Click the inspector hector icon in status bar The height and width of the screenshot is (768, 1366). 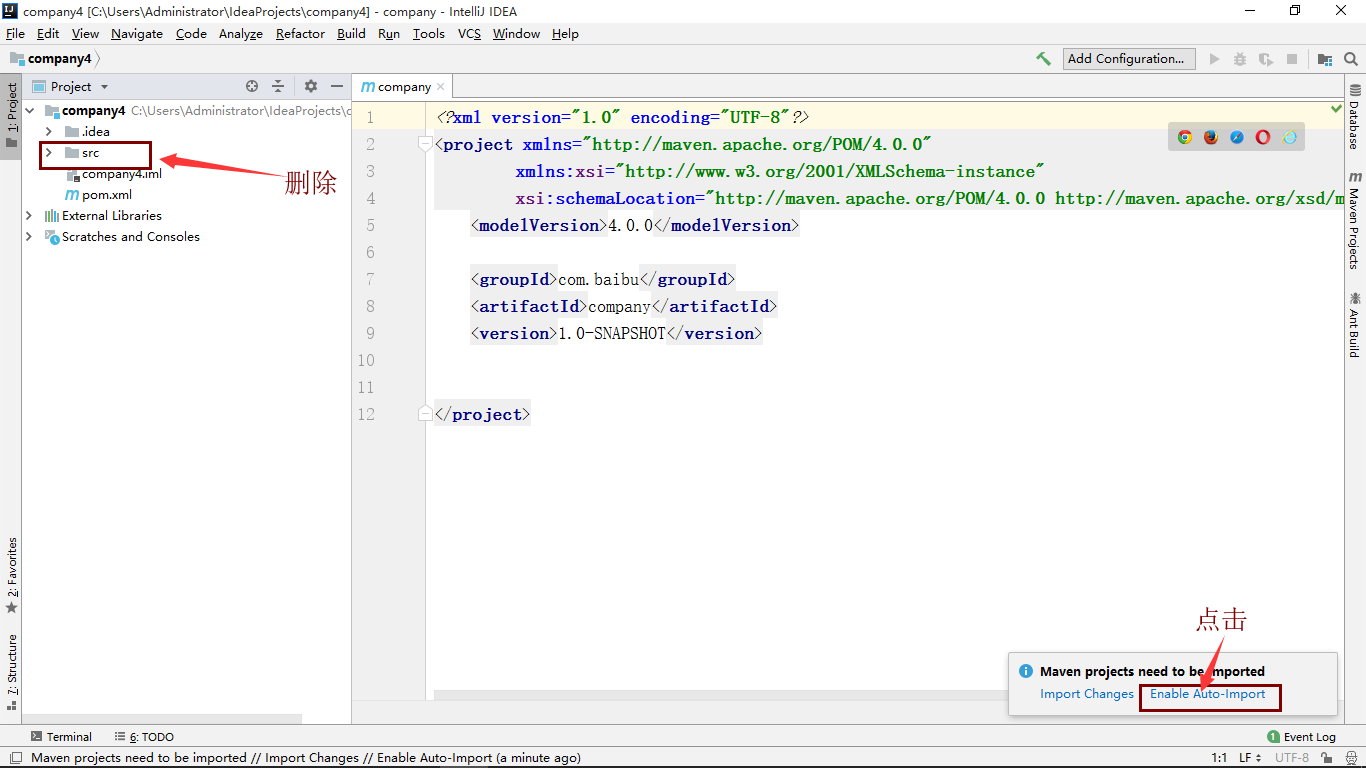click(1351, 758)
